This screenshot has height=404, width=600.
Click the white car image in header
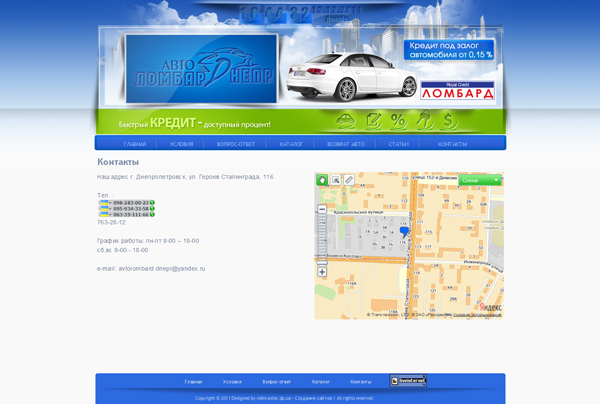coord(352,77)
